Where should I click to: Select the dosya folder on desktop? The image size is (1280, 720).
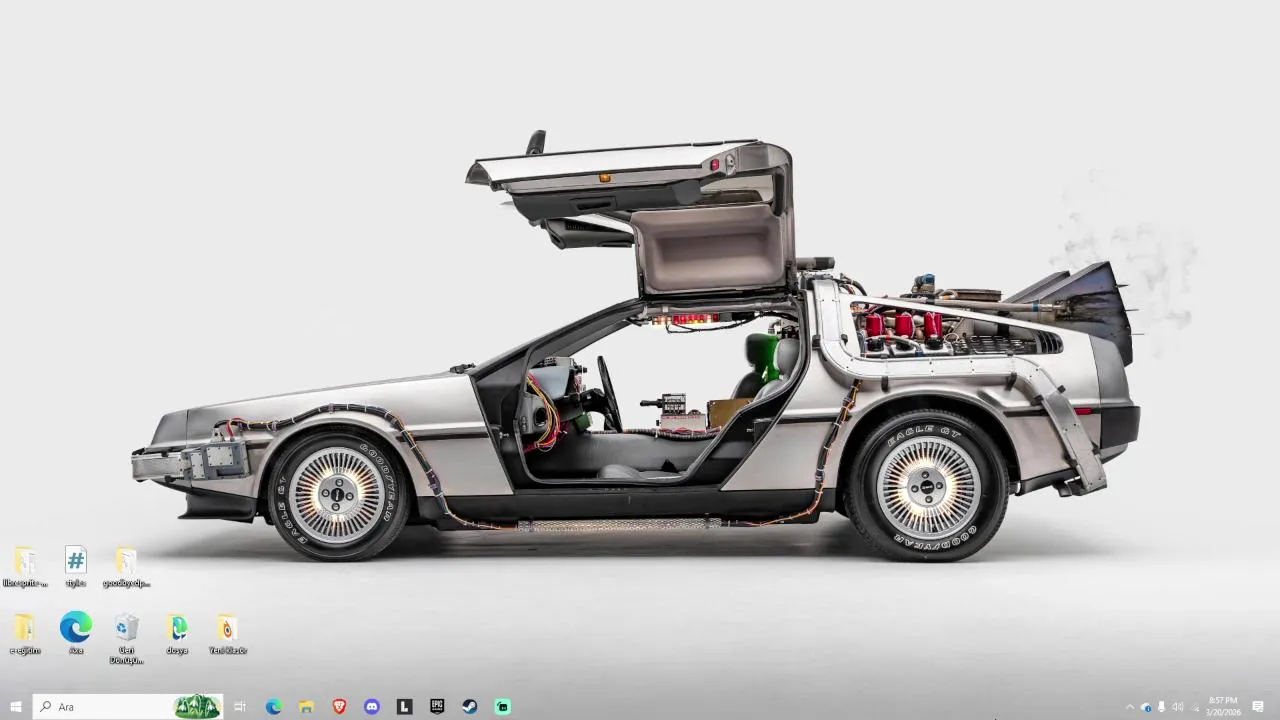coord(177,634)
